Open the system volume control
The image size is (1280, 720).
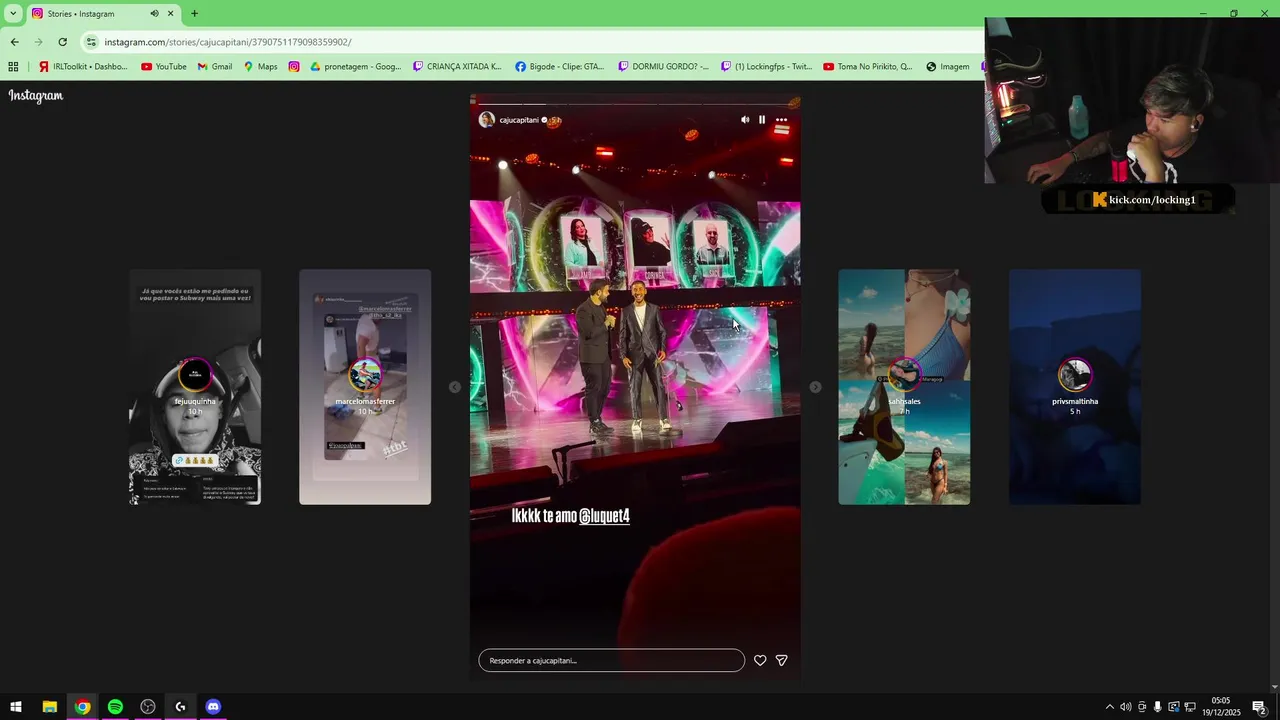click(1125, 707)
